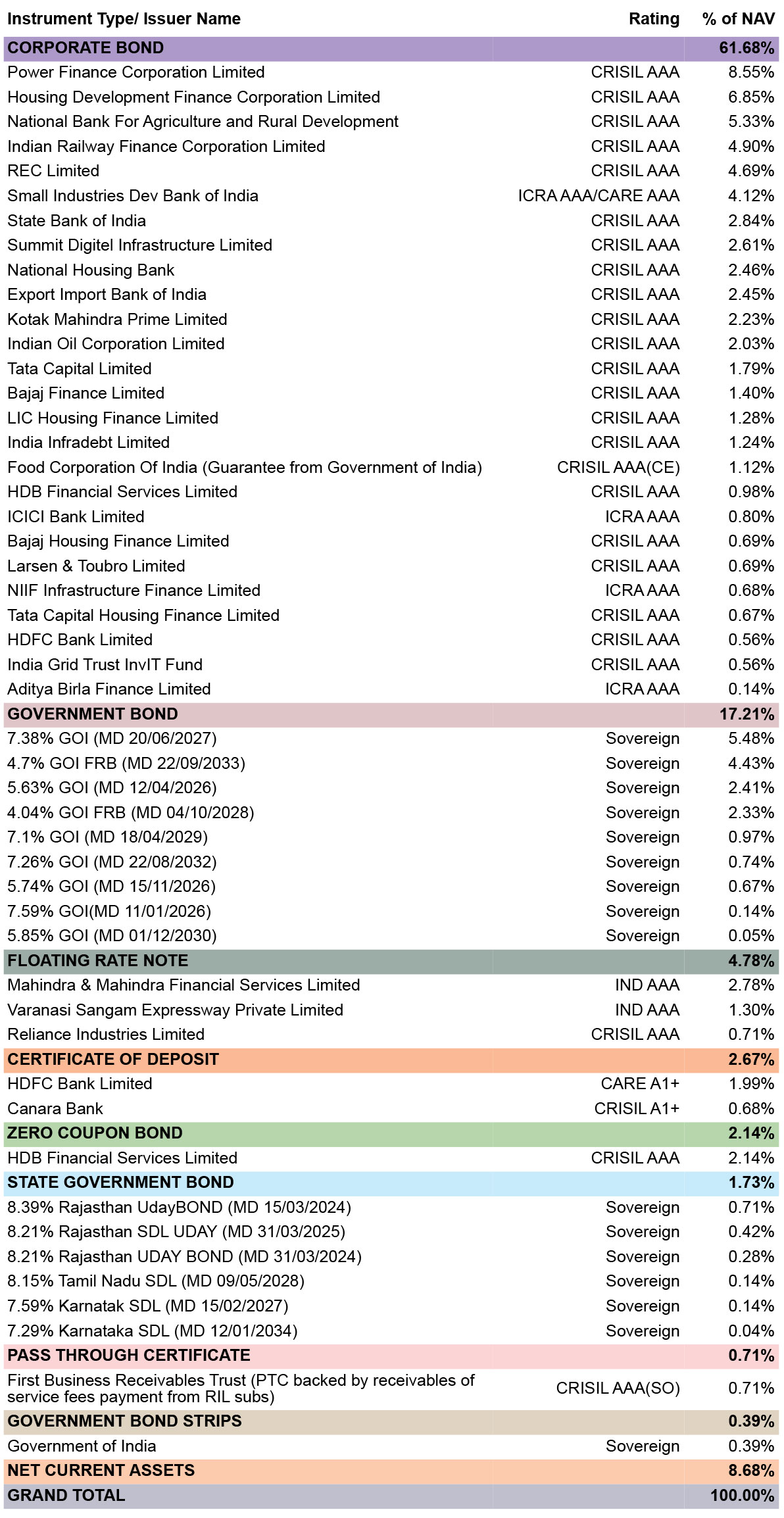Click the % of NAV column heading
Screen dimensions: 784x1518
(x=738, y=19)
